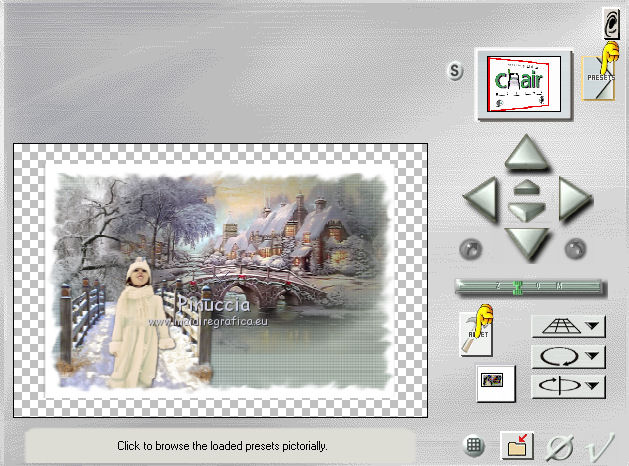Move image down with large down arrow

[x=526, y=243]
